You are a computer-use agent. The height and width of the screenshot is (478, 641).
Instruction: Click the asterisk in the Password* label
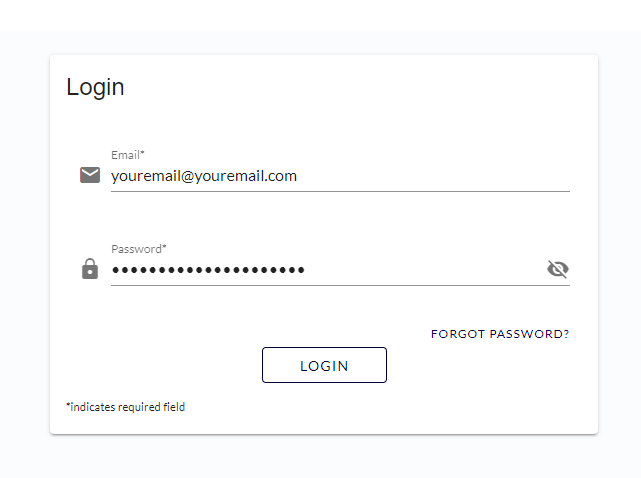pyautogui.click(x=164, y=247)
